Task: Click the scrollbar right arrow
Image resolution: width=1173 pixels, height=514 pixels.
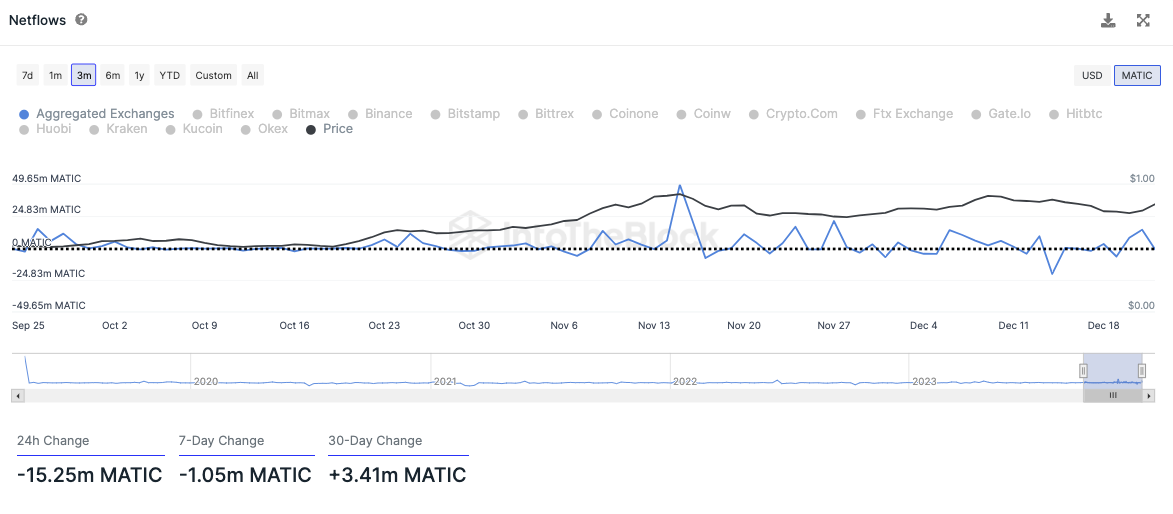Action: (1149, 395)
